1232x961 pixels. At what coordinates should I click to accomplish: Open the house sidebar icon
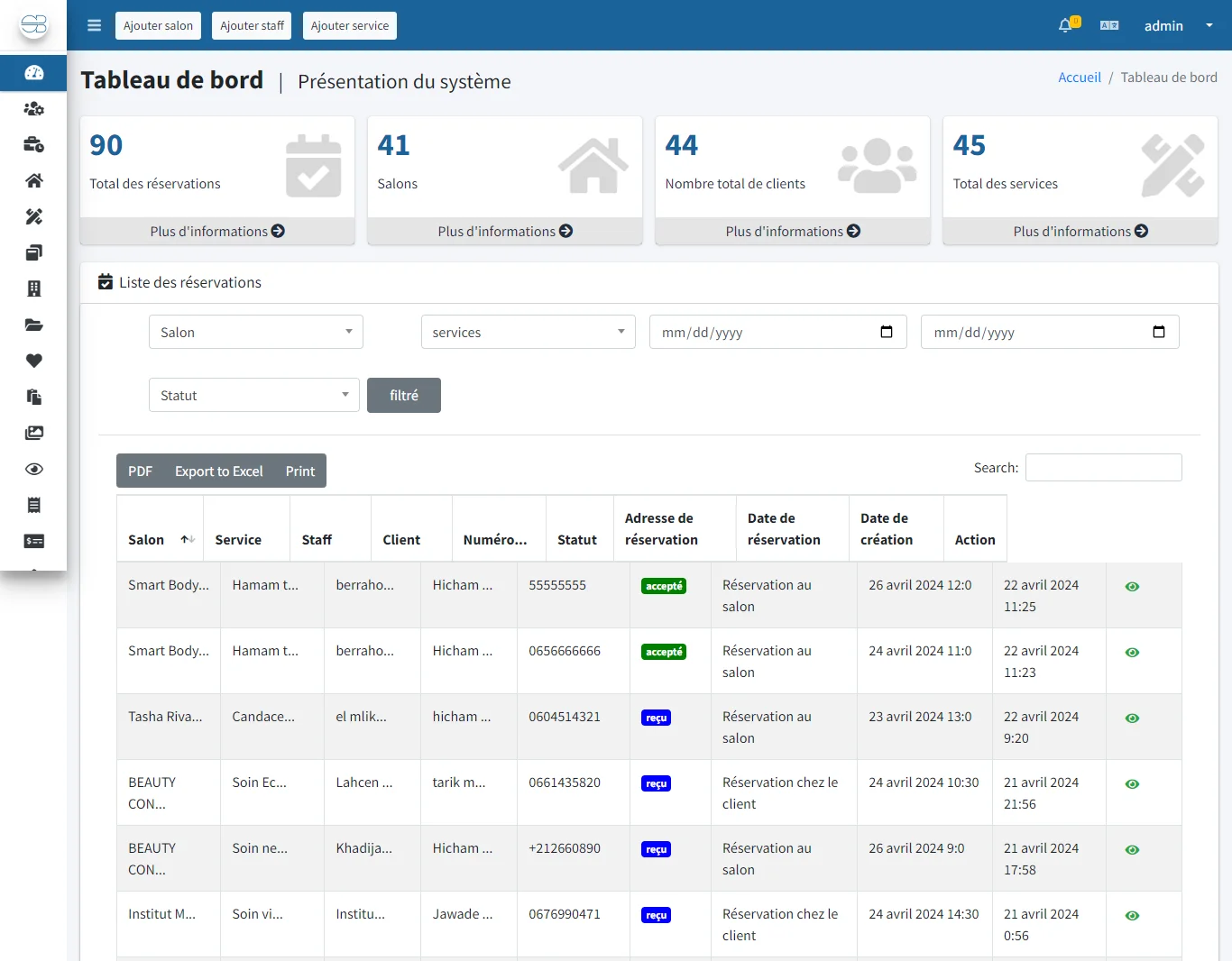tap(33, 181)
